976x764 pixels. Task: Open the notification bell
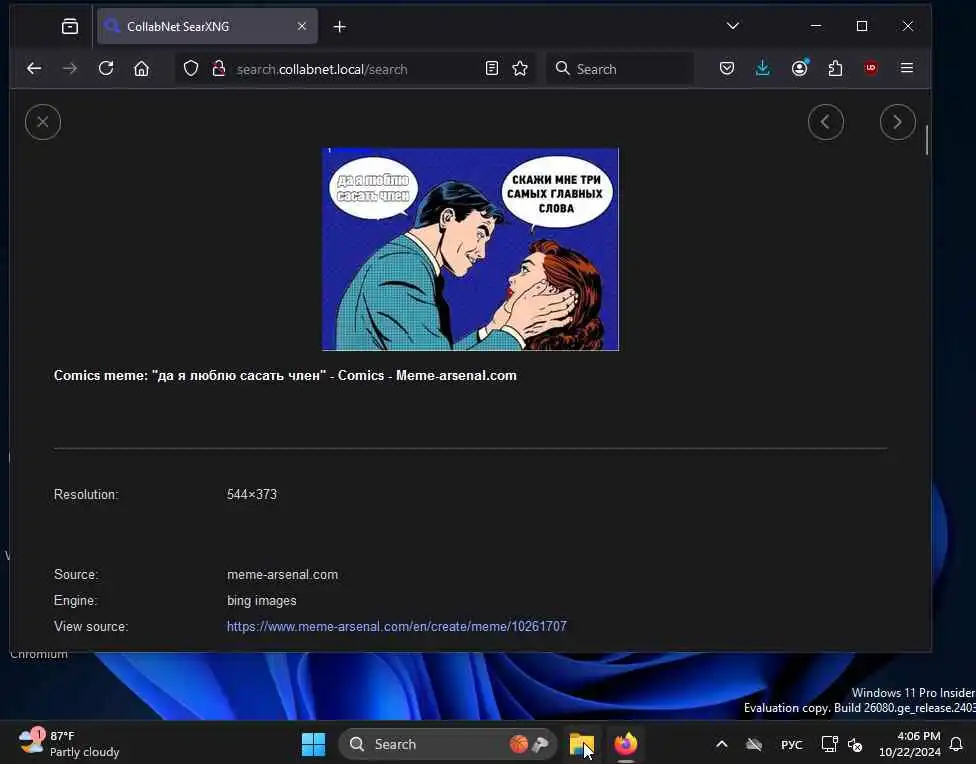956,744
